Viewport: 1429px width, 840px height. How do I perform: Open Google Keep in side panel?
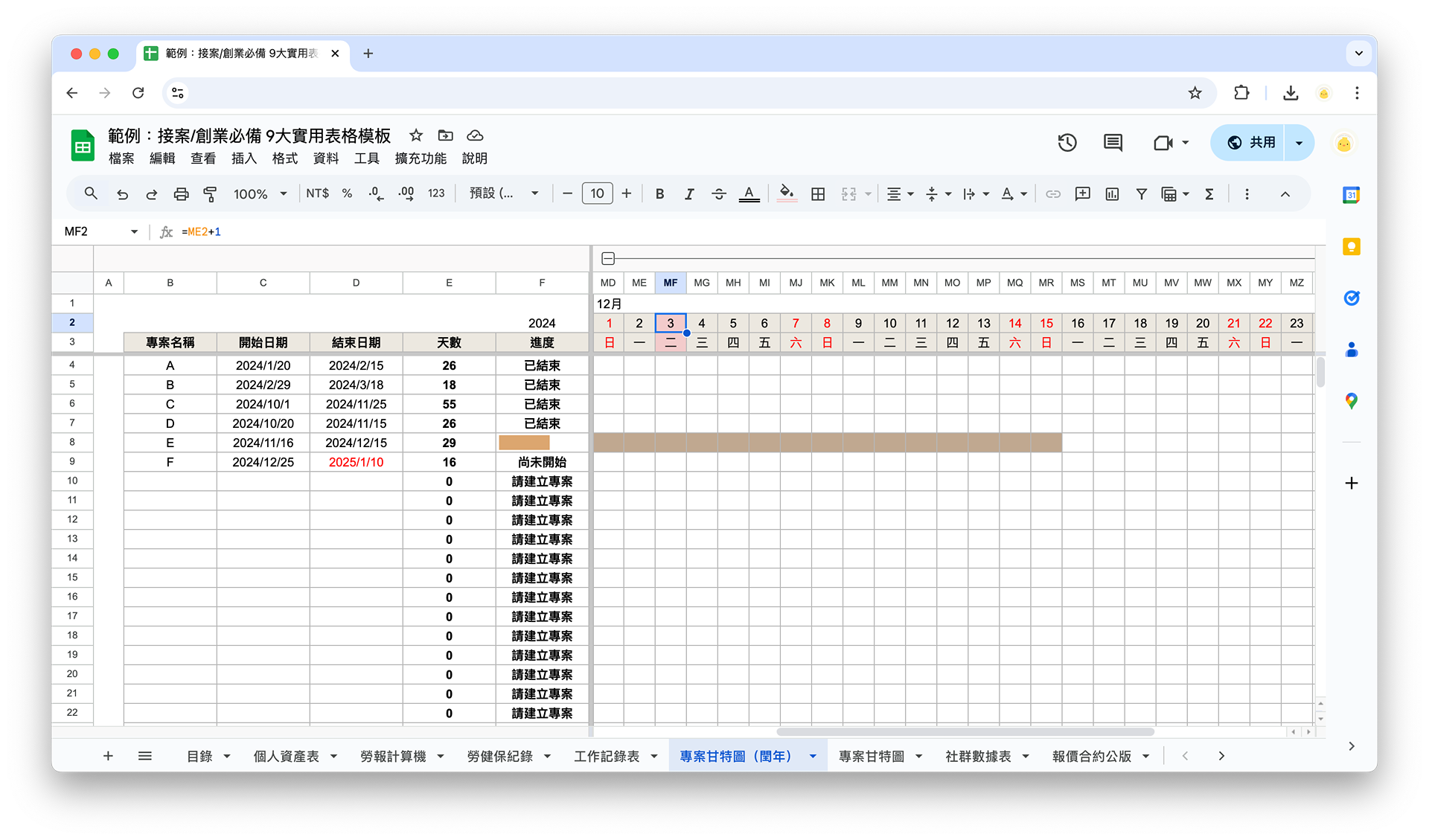(1351, 247)
